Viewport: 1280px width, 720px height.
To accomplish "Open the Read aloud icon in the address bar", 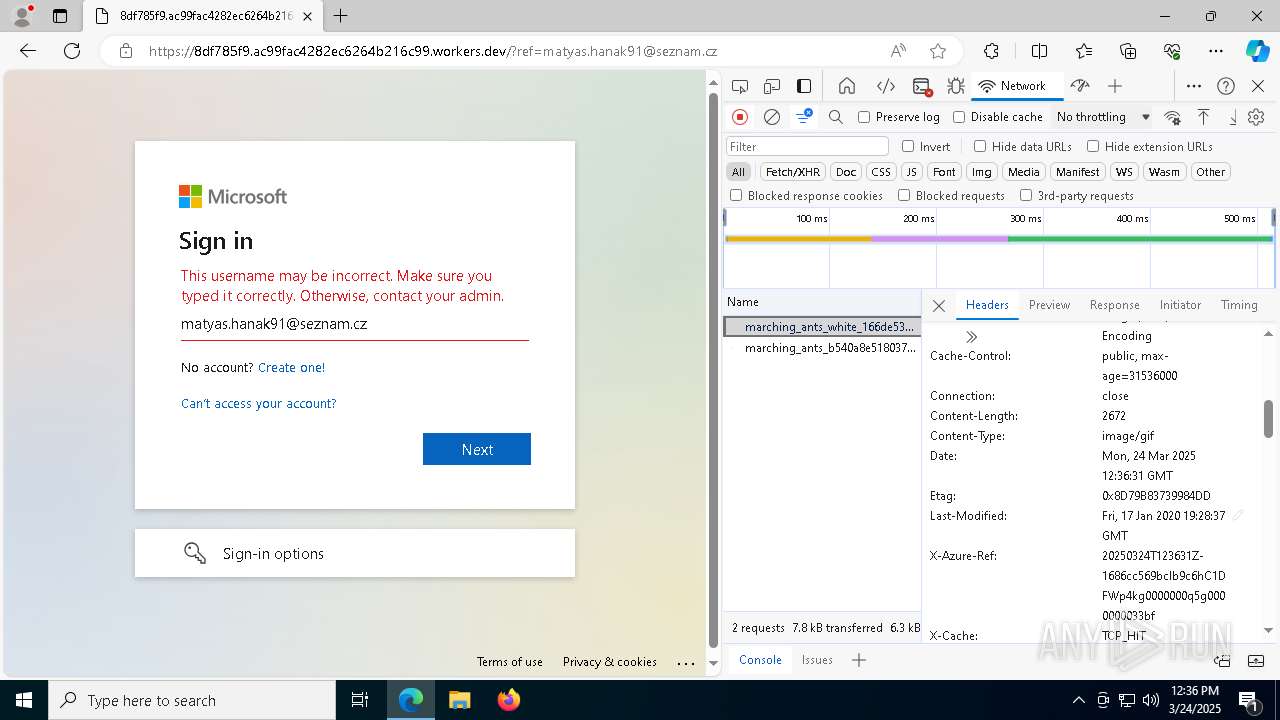I will coord(898,51).
